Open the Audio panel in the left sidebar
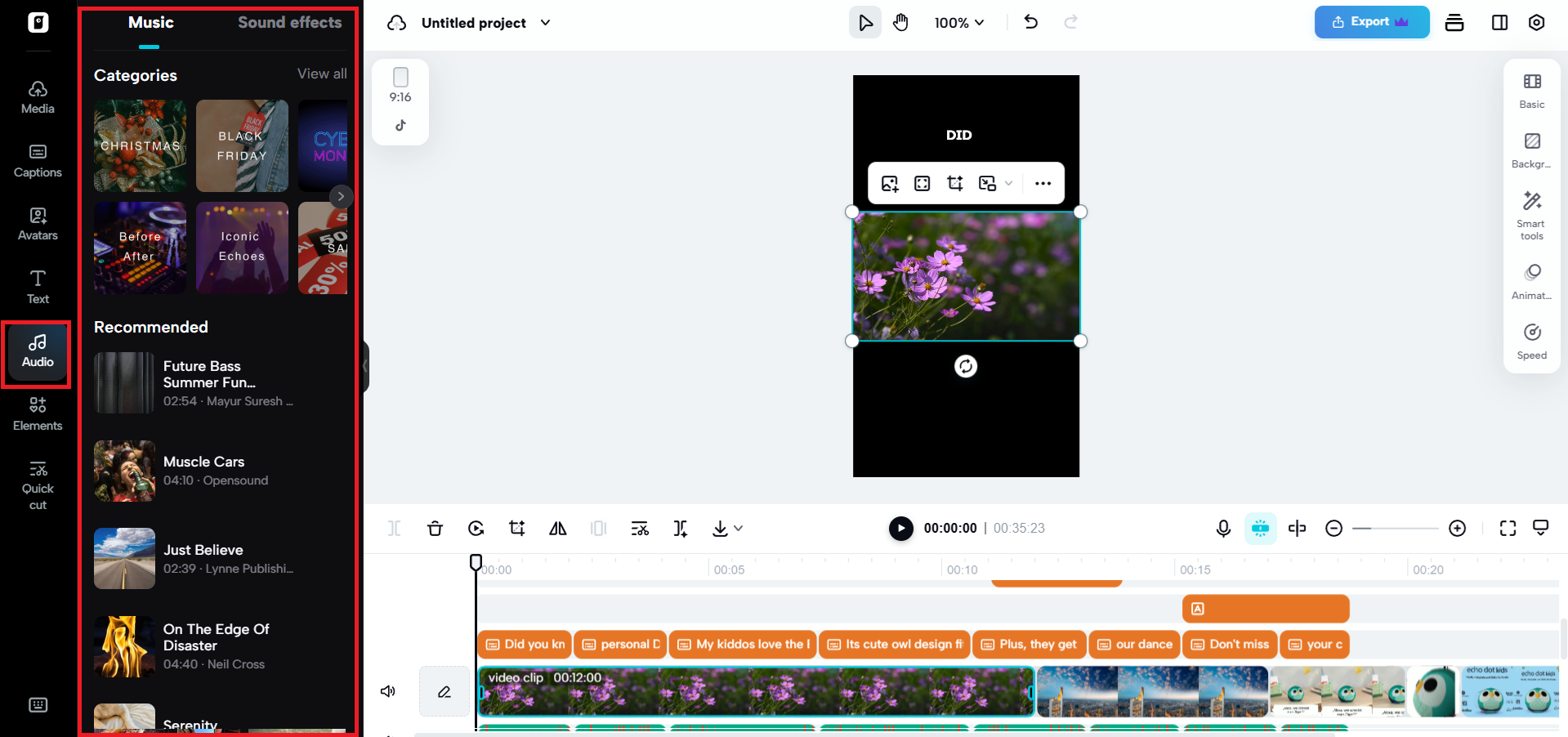 pyautogui.click(x=37, y=351)
